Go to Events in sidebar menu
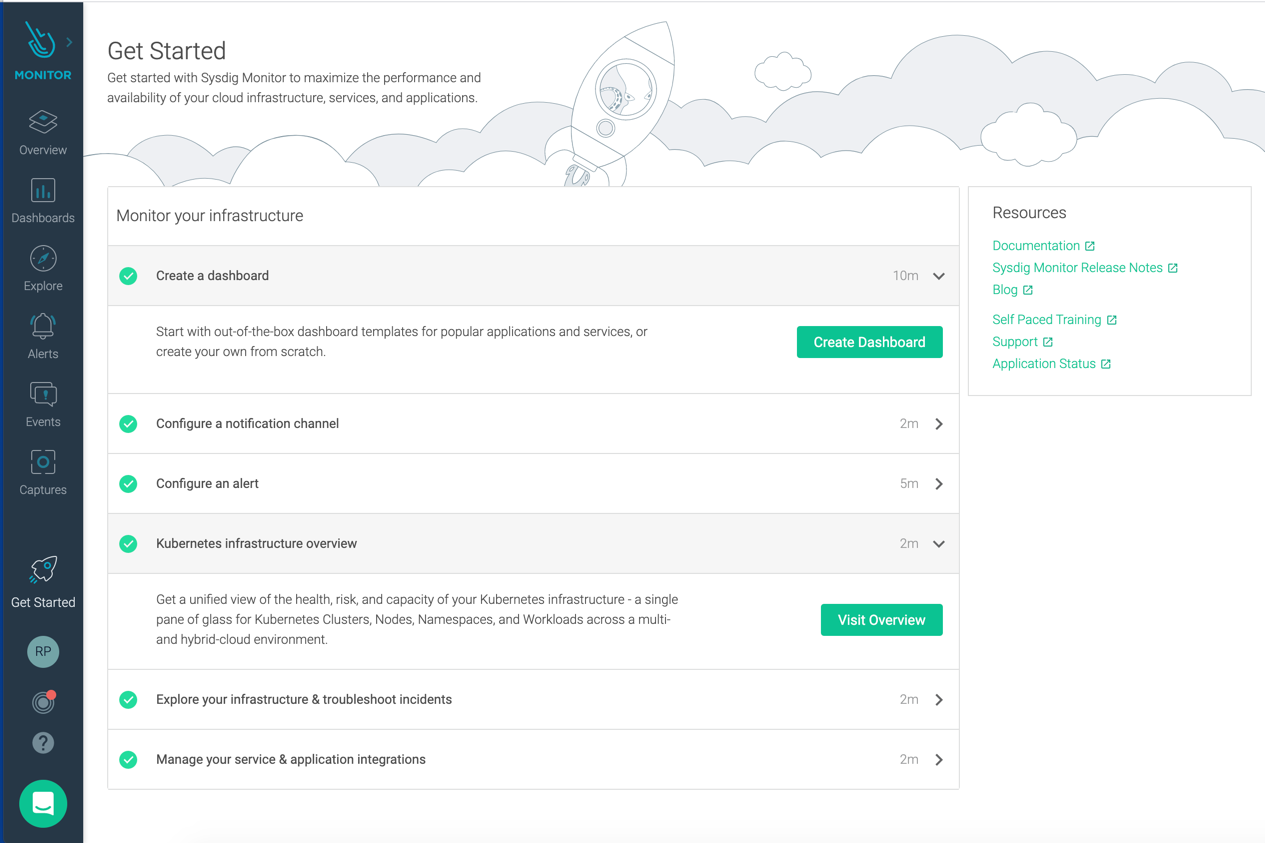 point(43,422)
